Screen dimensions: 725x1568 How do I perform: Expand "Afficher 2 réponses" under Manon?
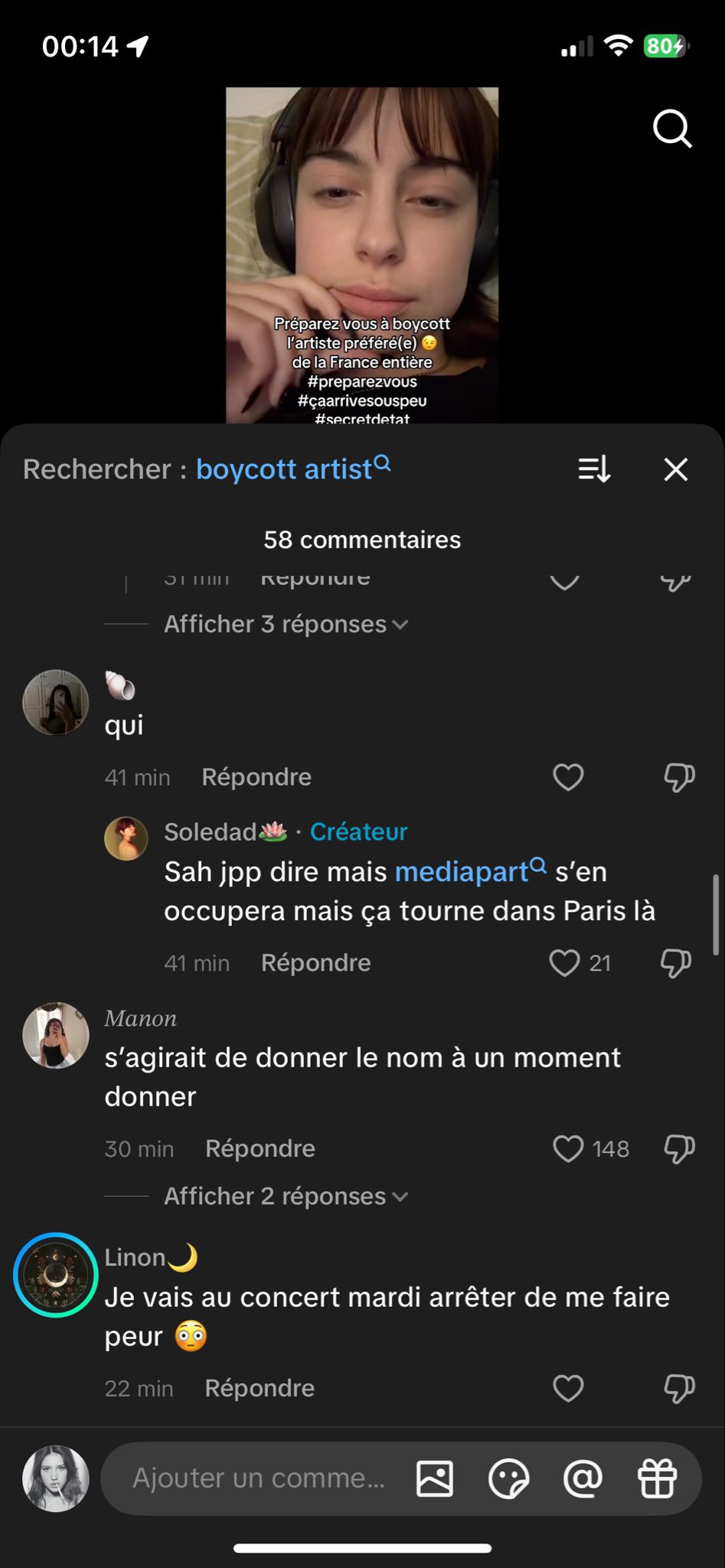[x=285, y=1196]
